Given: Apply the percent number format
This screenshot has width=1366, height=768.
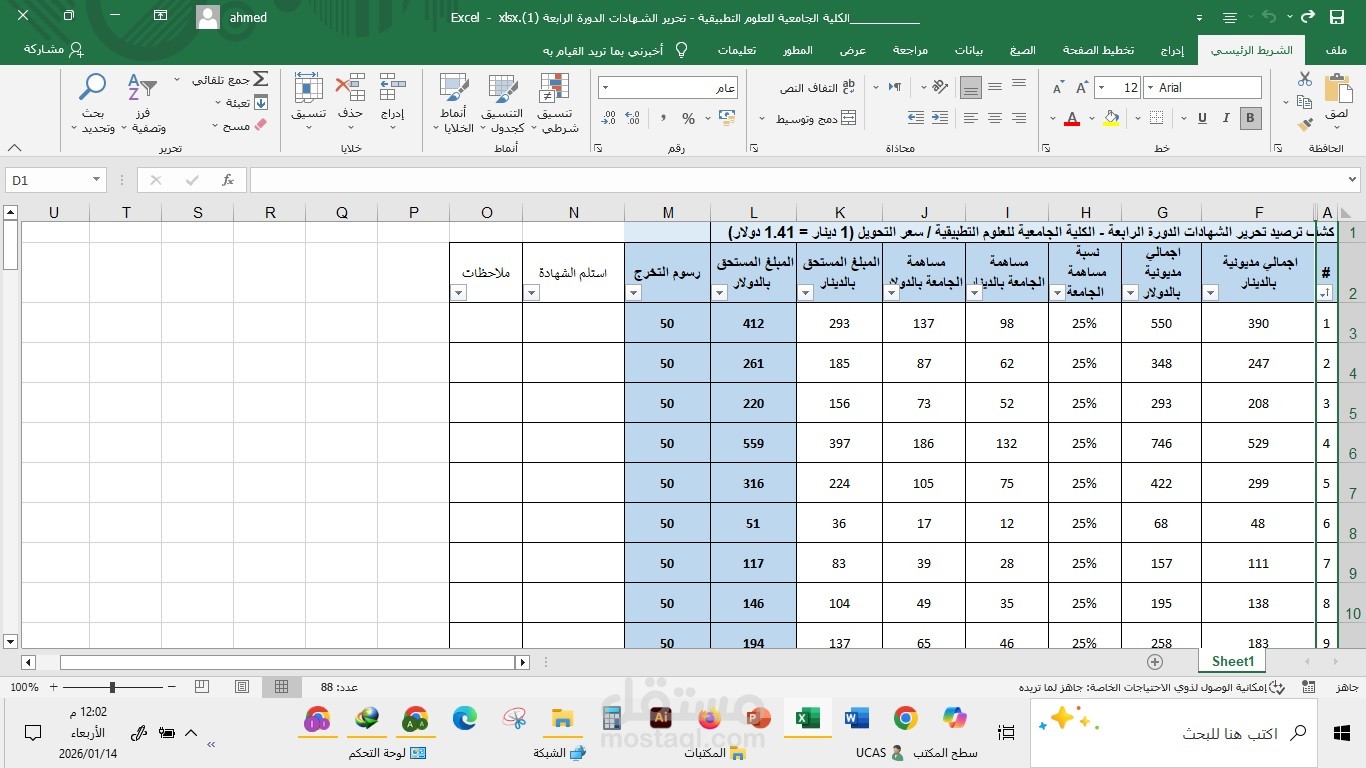Looking at the screenshot, I should tap(687, 118).
